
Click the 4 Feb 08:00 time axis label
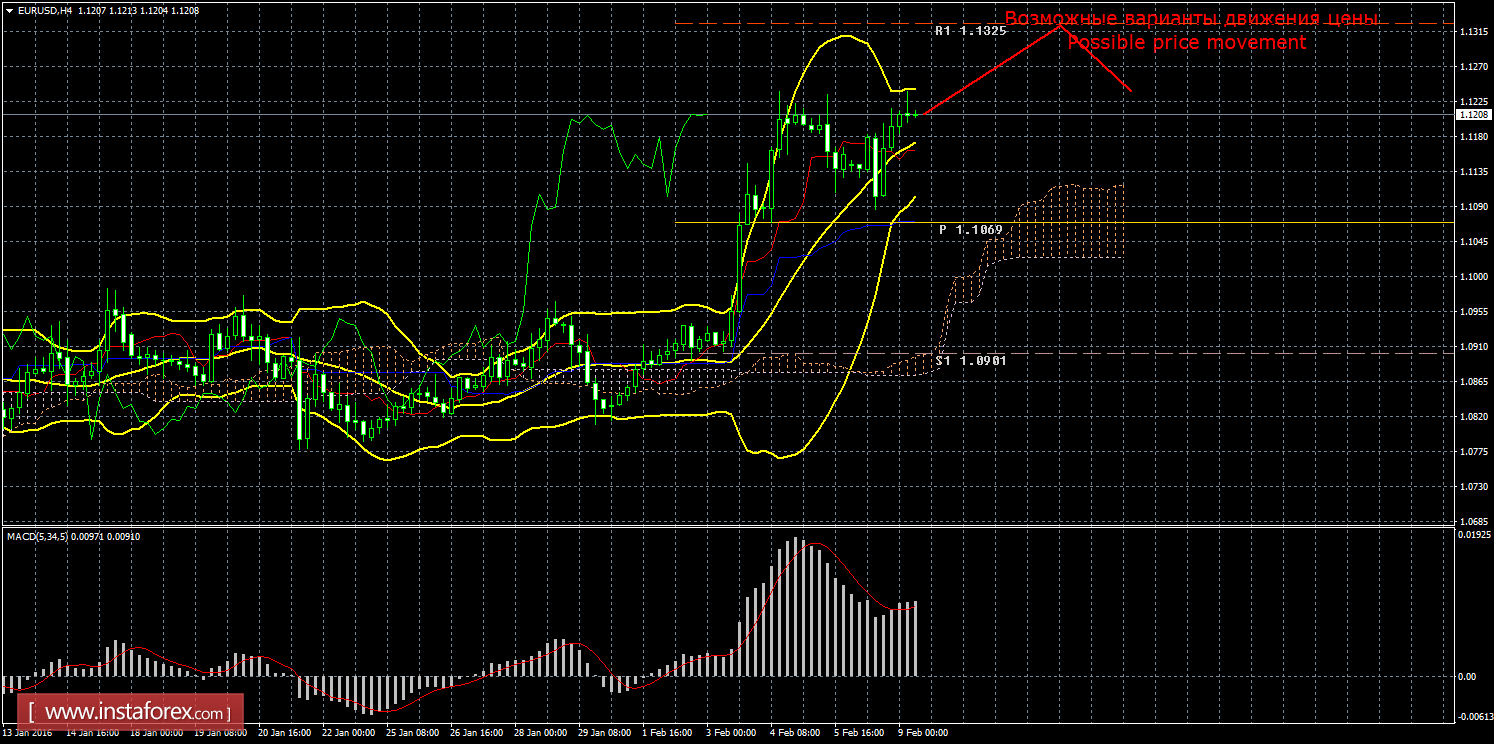(794, 733)
